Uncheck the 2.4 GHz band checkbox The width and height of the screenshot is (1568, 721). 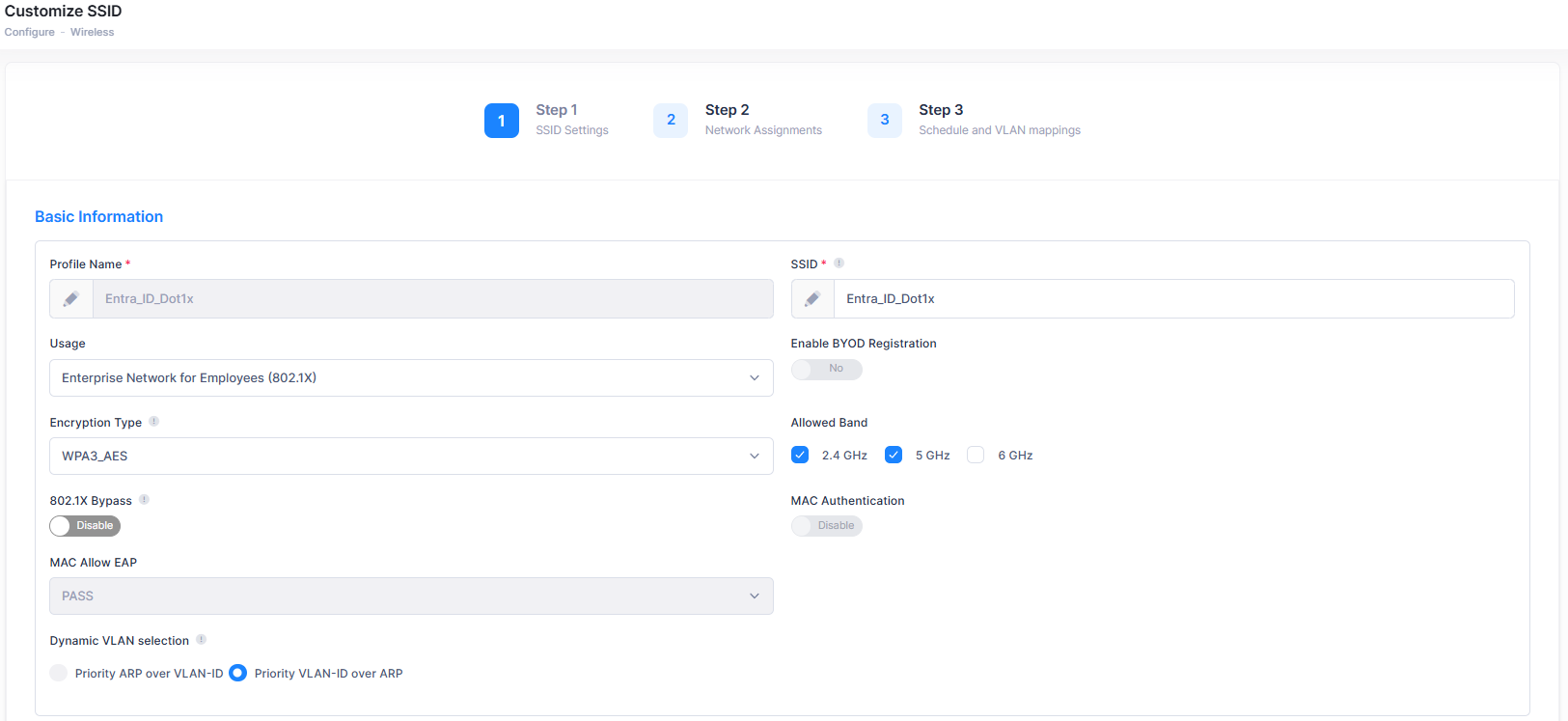point(800,455)
